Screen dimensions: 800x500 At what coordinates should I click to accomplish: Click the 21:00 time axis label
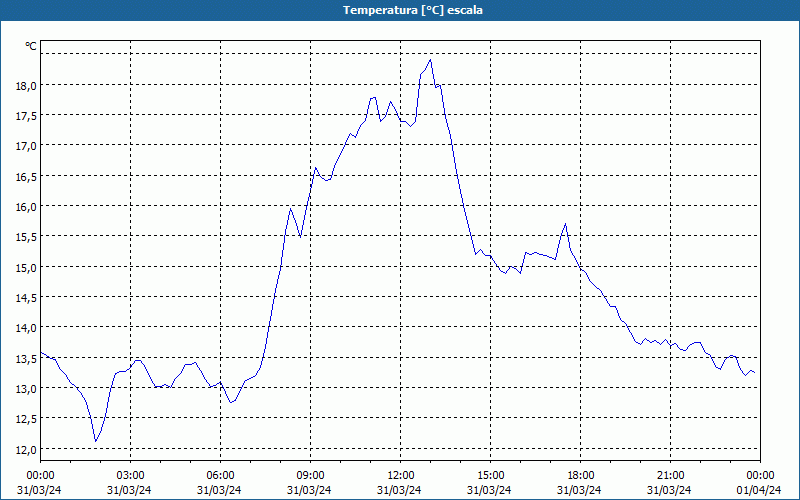669,476
